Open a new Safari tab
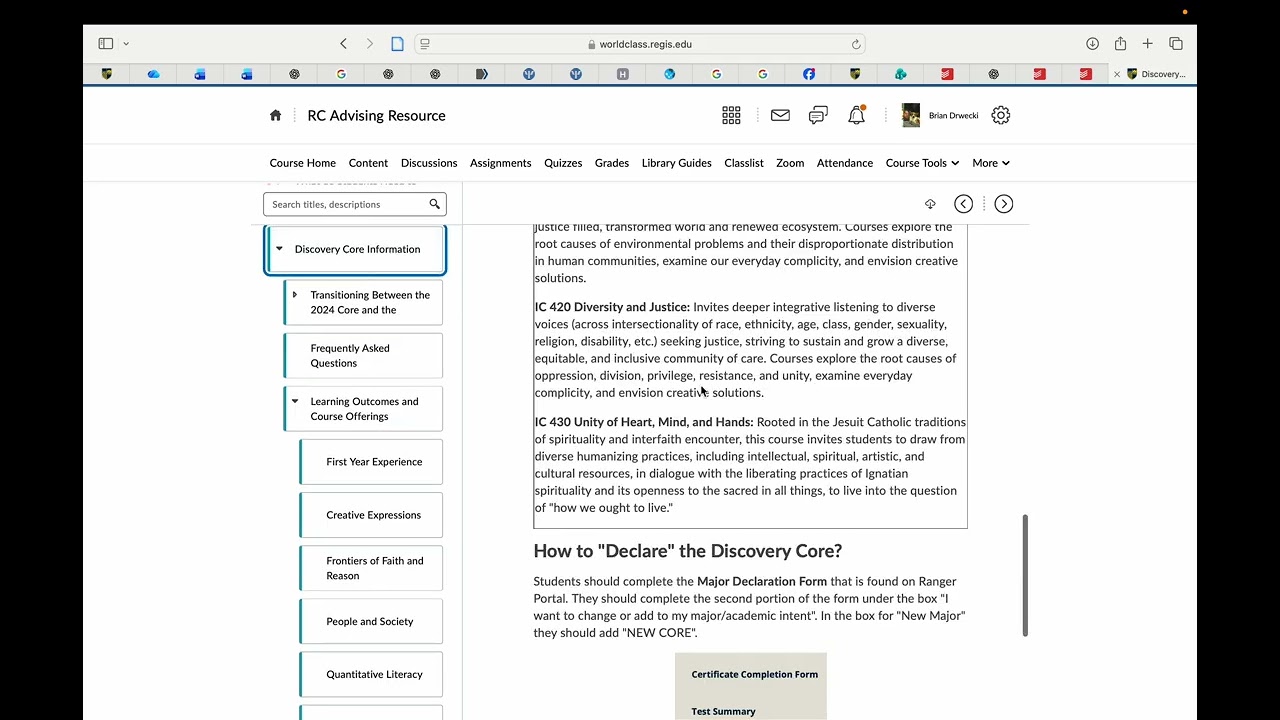The image size is (1280, 720). (x=1148, y=44)
